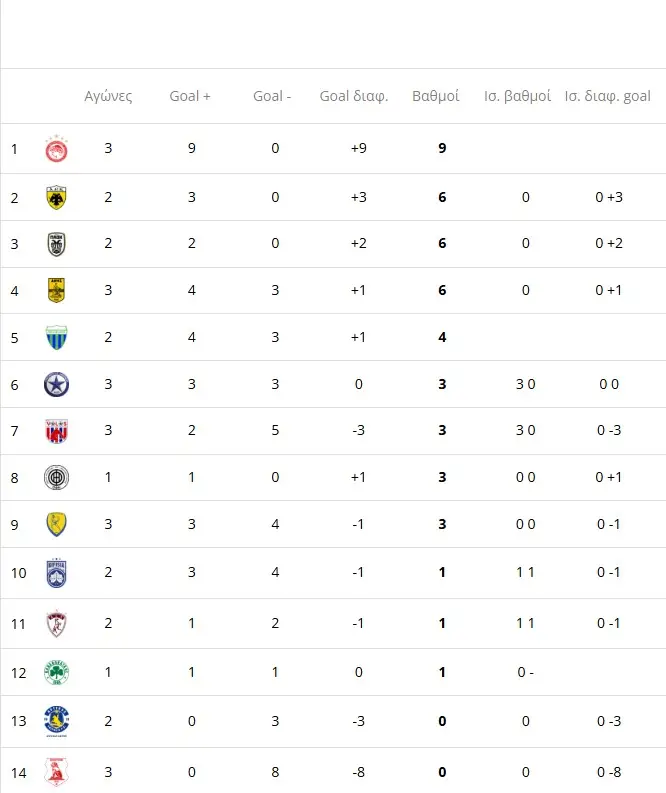Click the Goal + column header
Screen dimensions: 666x793
pyautogui.click(x=190, y=96)
